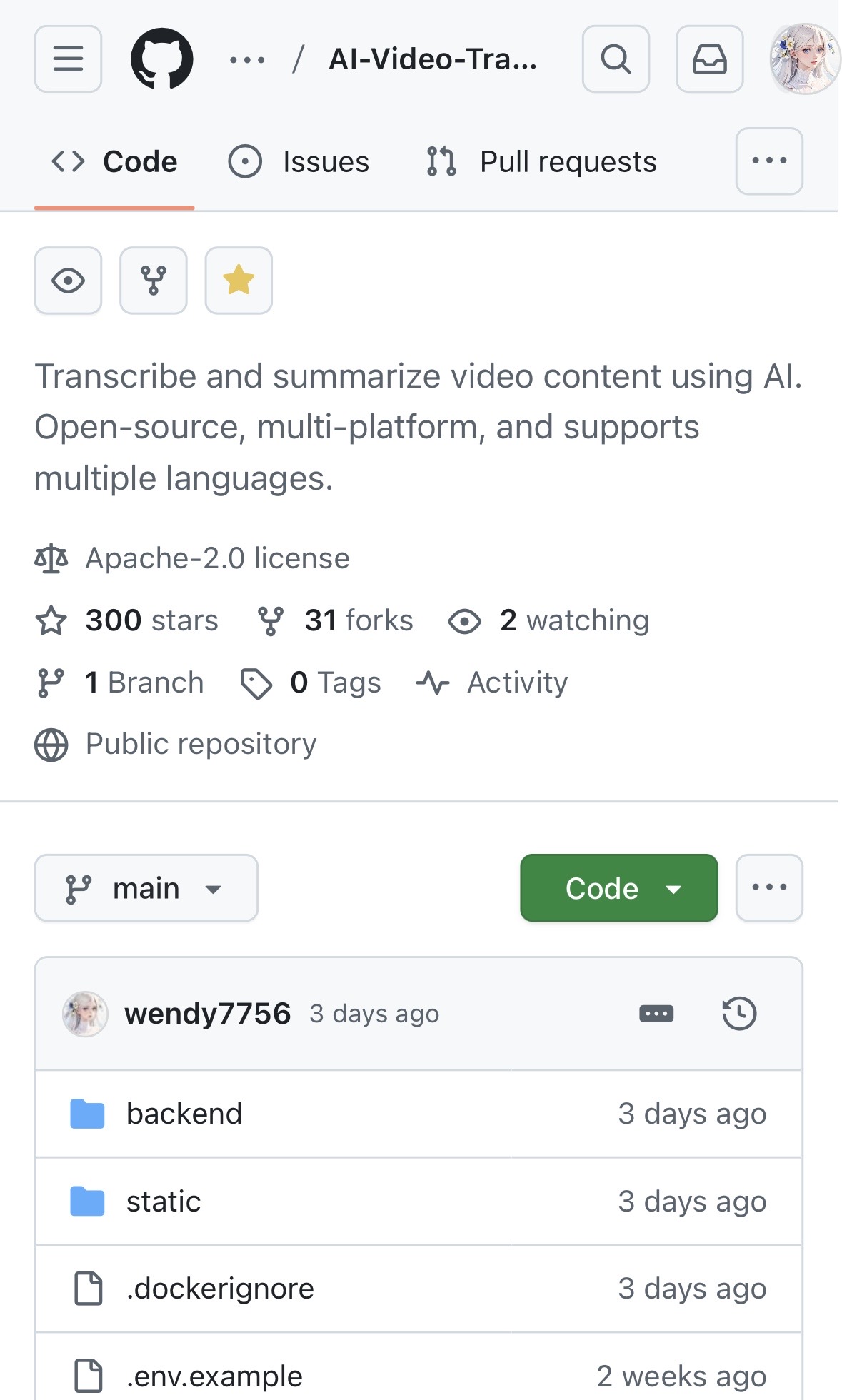
Task: Open the main branch selector dropdown
Action: click(x=146, y=888)
